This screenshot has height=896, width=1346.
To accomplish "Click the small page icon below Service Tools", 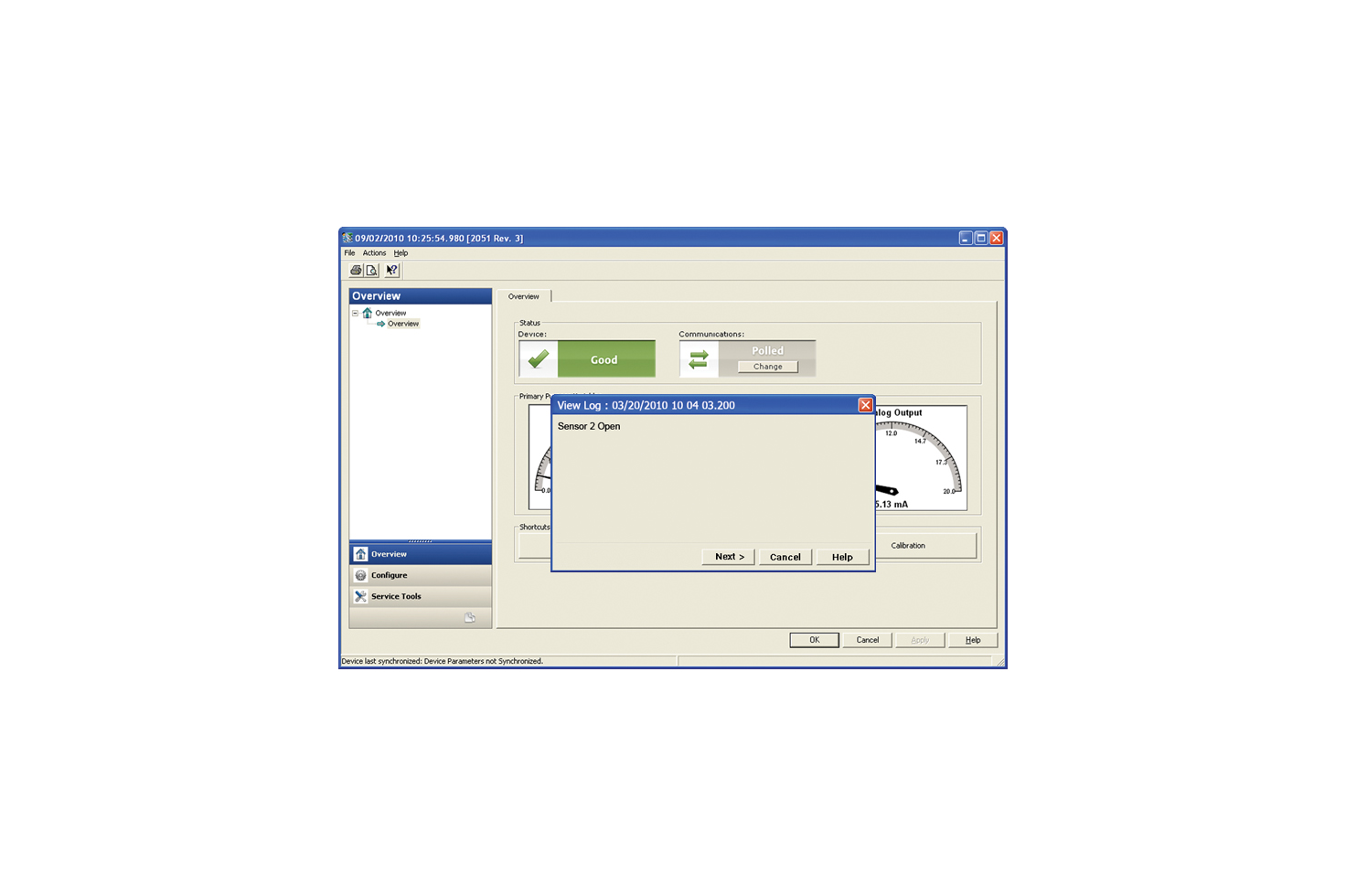I will click(470, 618).
